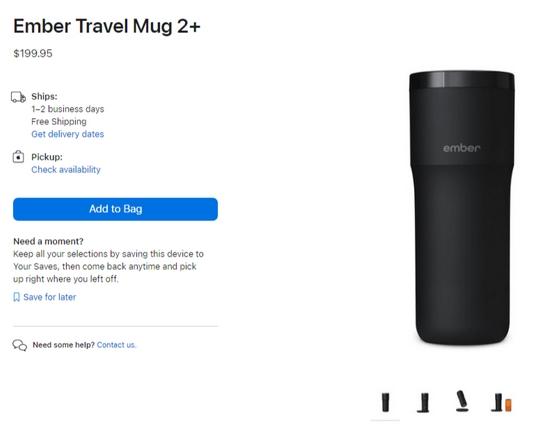Click the chat bubbles help icon
This screenshot has height=430, width=560.
tap(20, 345)
